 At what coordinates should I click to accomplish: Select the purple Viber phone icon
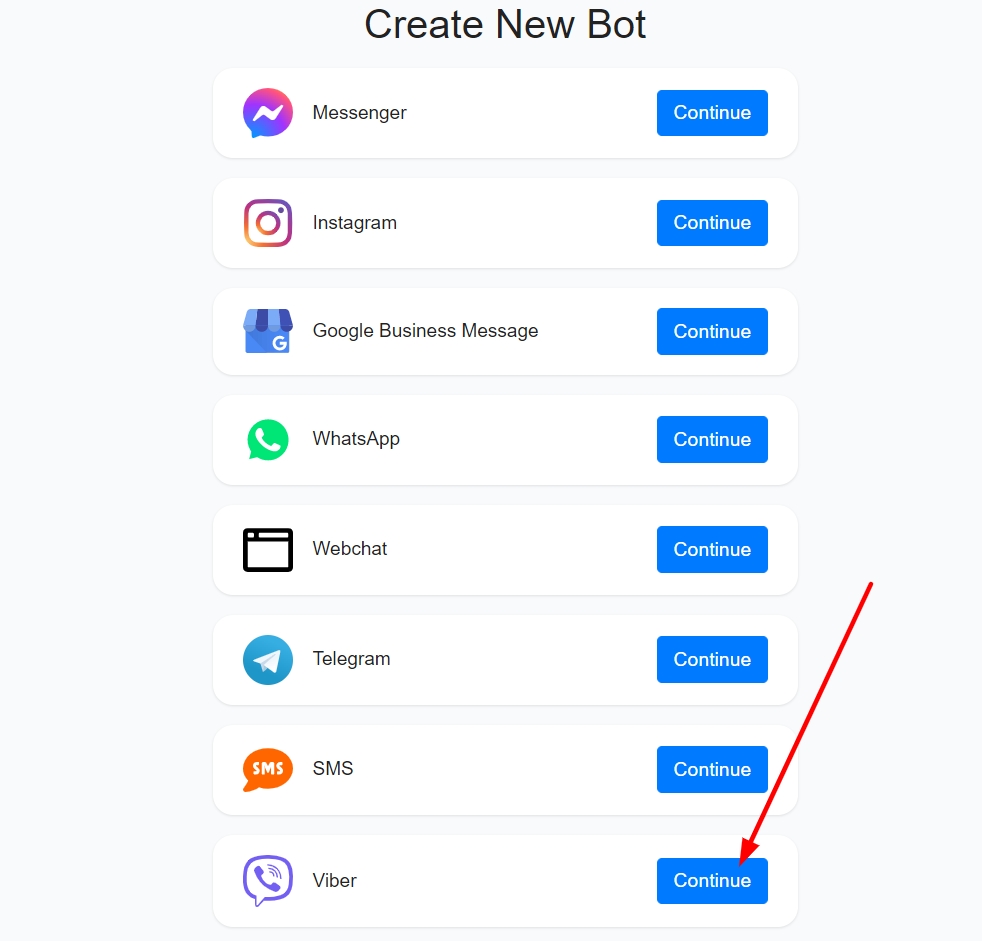pyautogui.click(x=267, y=880)
